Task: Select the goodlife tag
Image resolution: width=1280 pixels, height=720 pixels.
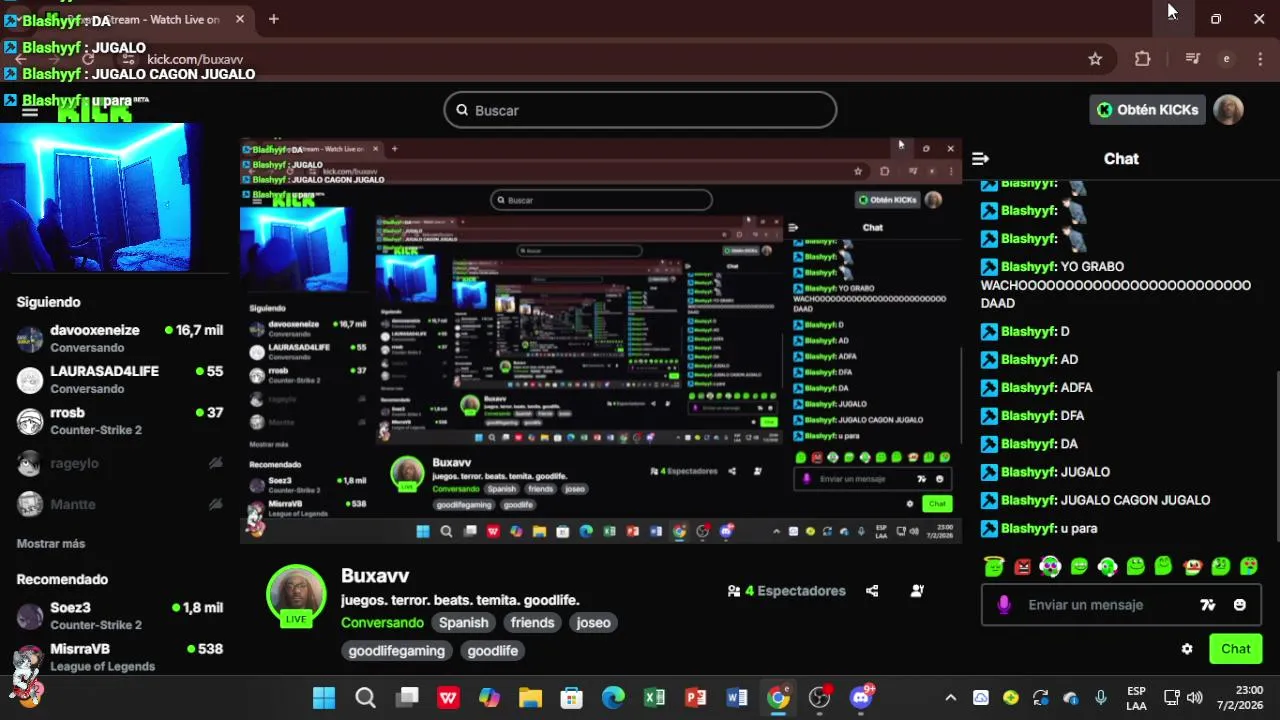Action: (x=493, y=650)
